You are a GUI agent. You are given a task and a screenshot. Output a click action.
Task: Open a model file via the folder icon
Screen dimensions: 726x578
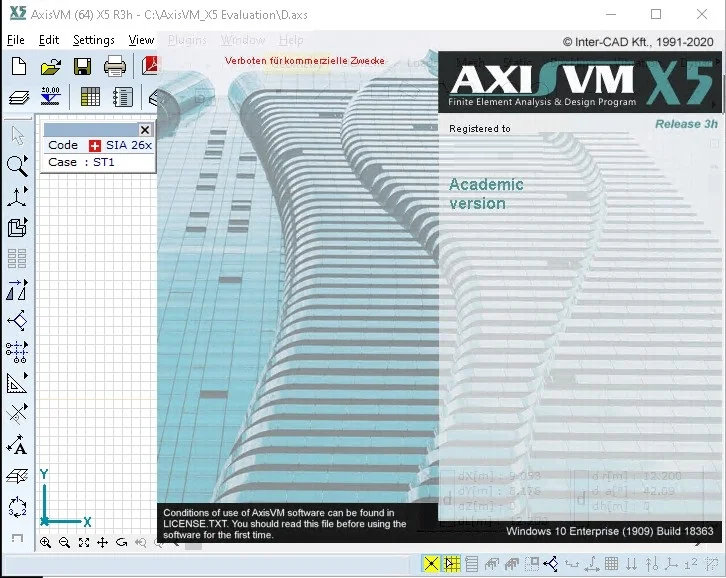[x=50, y=66]
